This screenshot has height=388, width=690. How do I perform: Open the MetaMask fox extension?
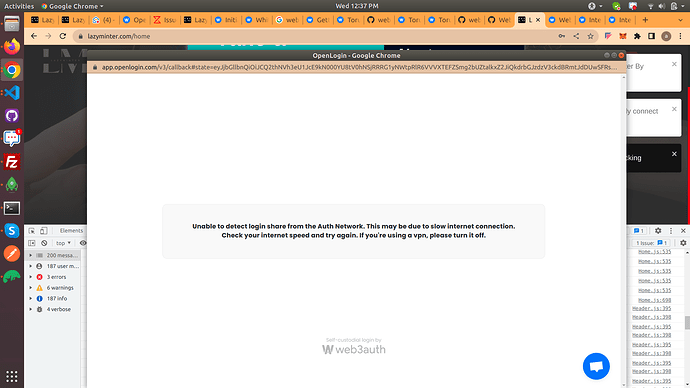(x=623, y=36)
